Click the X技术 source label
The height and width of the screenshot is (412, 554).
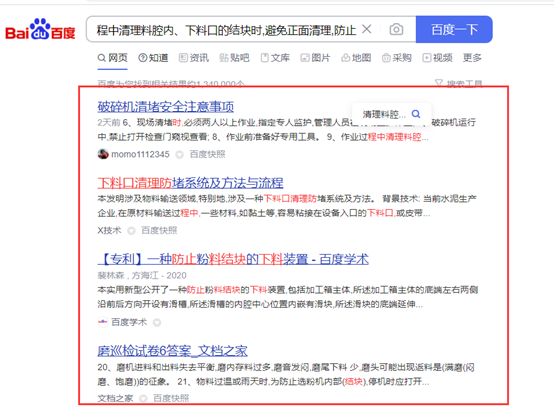click(109, 230)
